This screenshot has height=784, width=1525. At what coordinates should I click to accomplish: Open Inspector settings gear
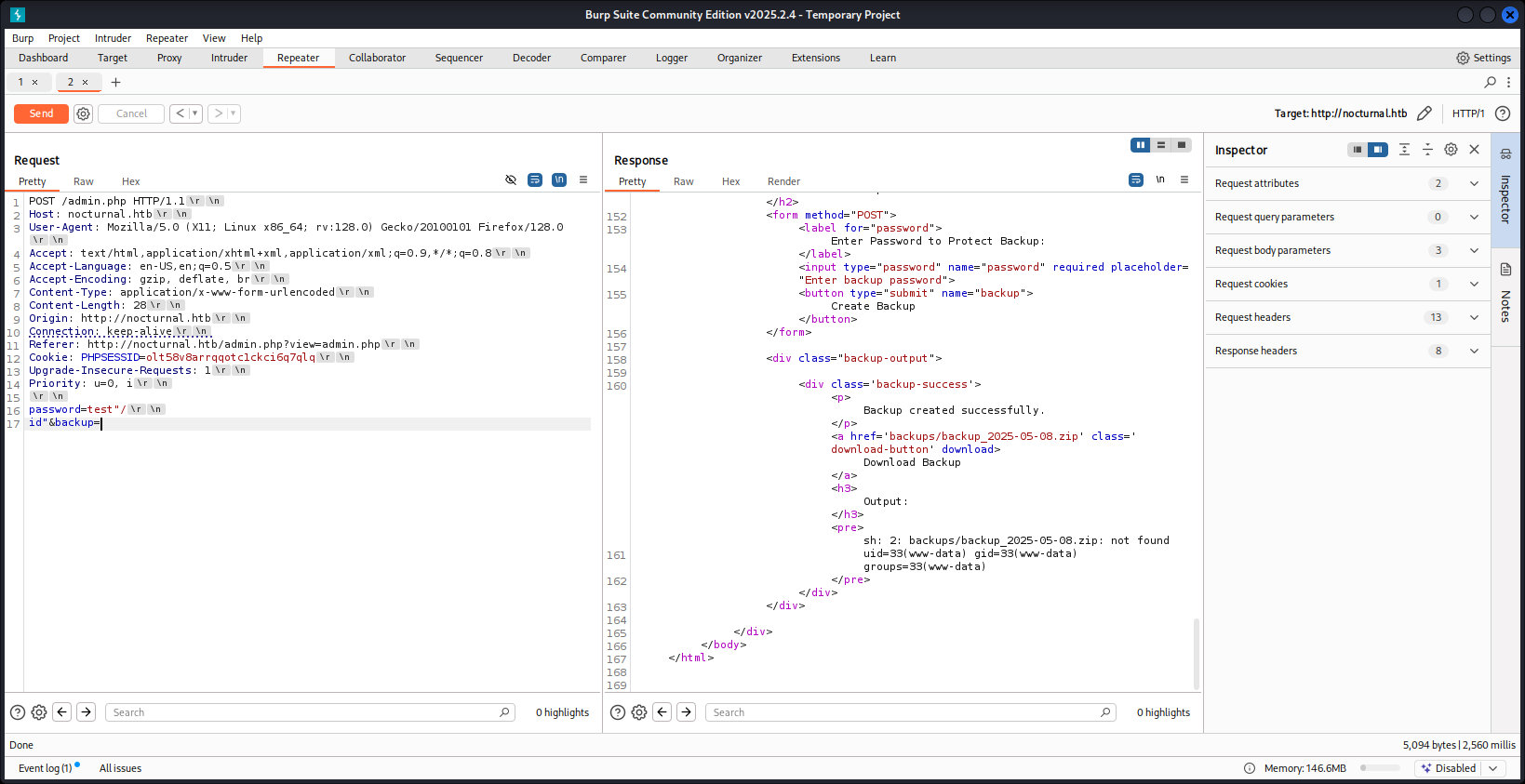tap(1451, 150)
